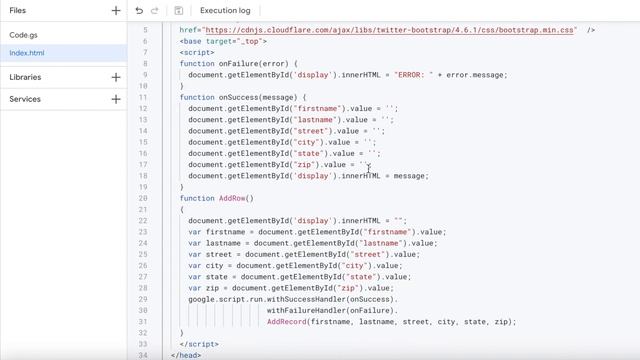Click the withFailureHandler(onFailure) text
Viewport: 640px width, 360px height.
pyautogui.click(x=332, y=310)
